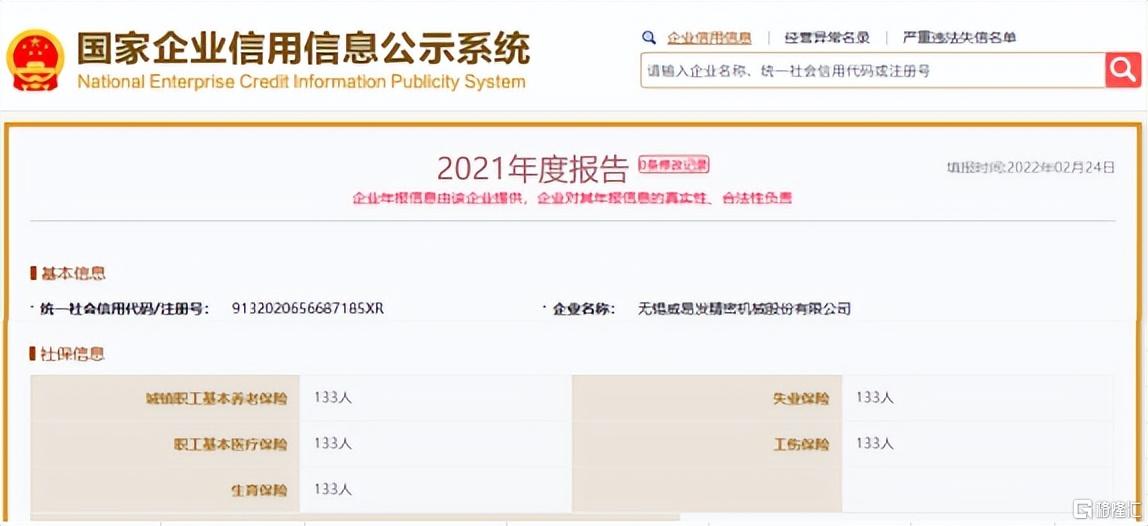
Task: Click the watermark logo in bottom-right corner
Action: click(x=1107, y=509)
